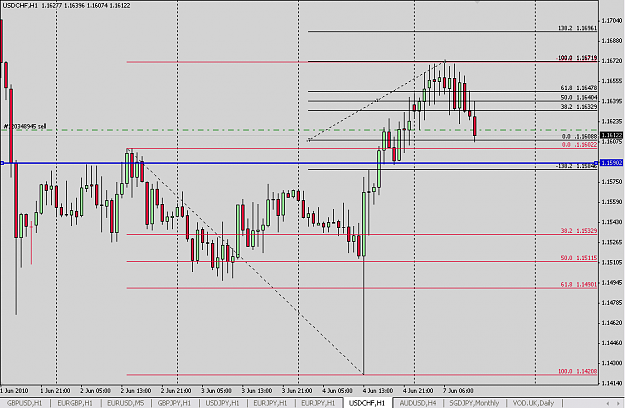625x408 pixels.
Task: Click the 1.16555 price scale value
Action: [611, 81]
